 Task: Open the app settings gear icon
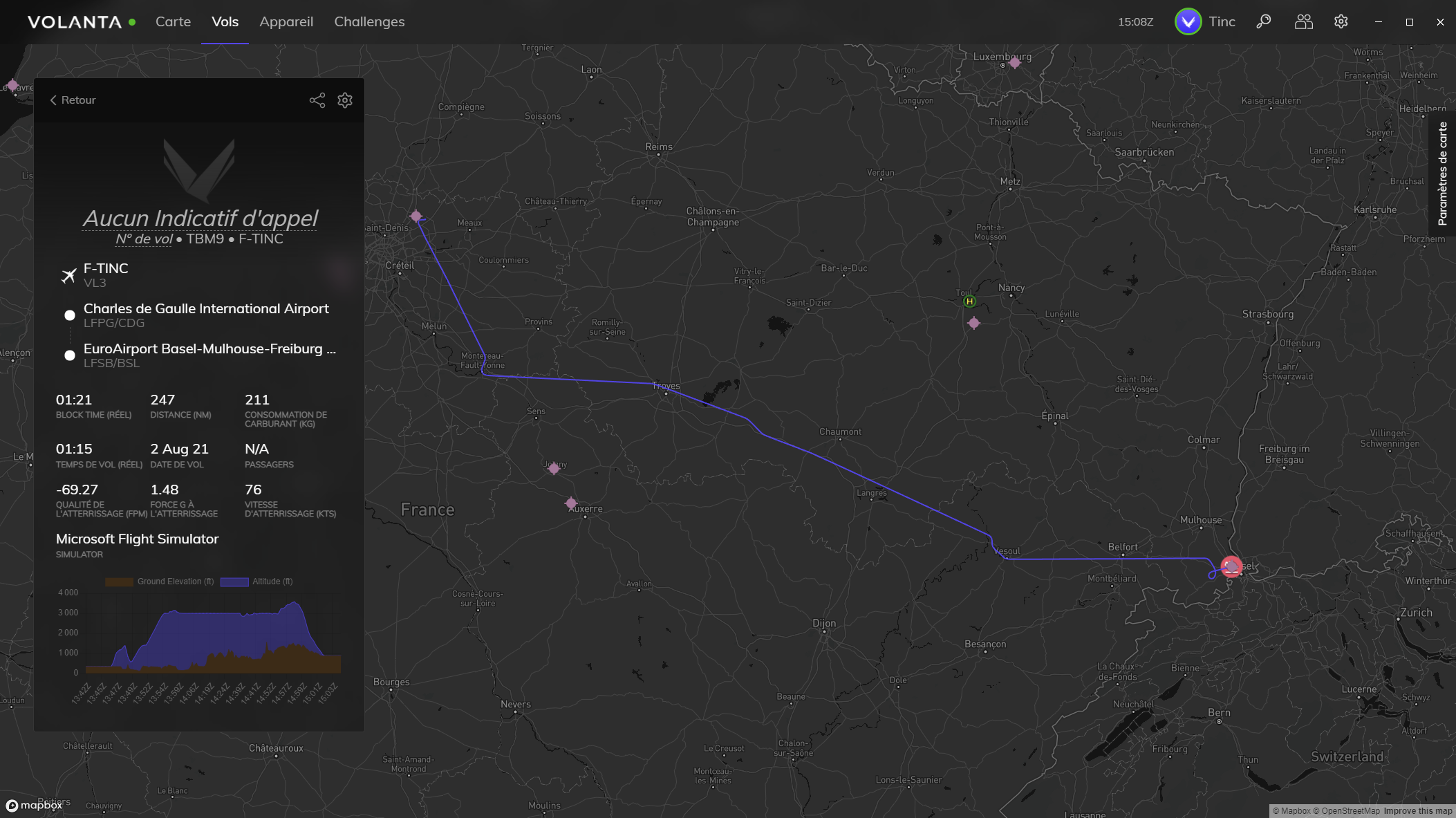(x=1341, y=21)
